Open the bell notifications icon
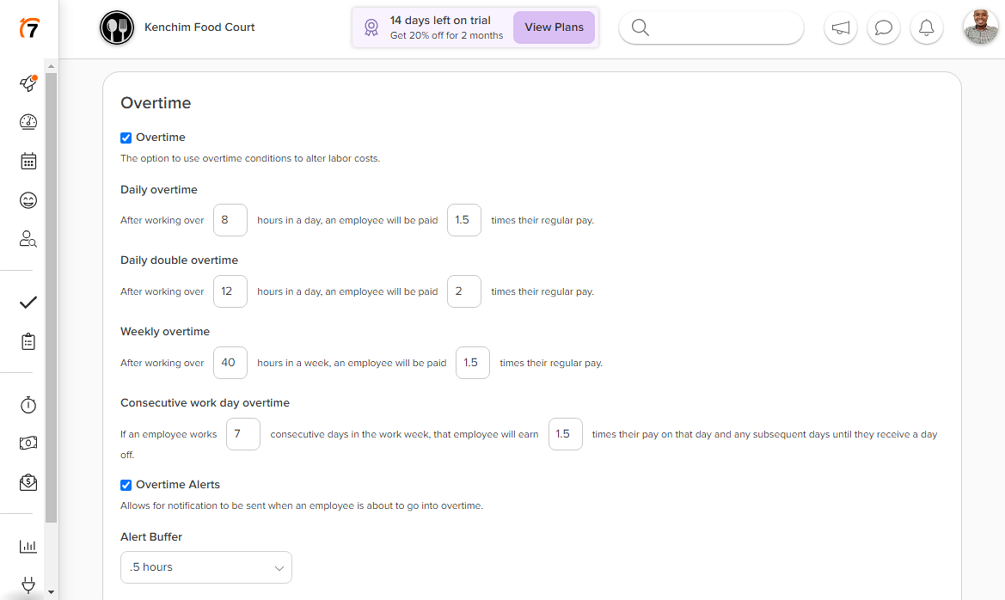 pyautogui.click(x=926, y=28)
